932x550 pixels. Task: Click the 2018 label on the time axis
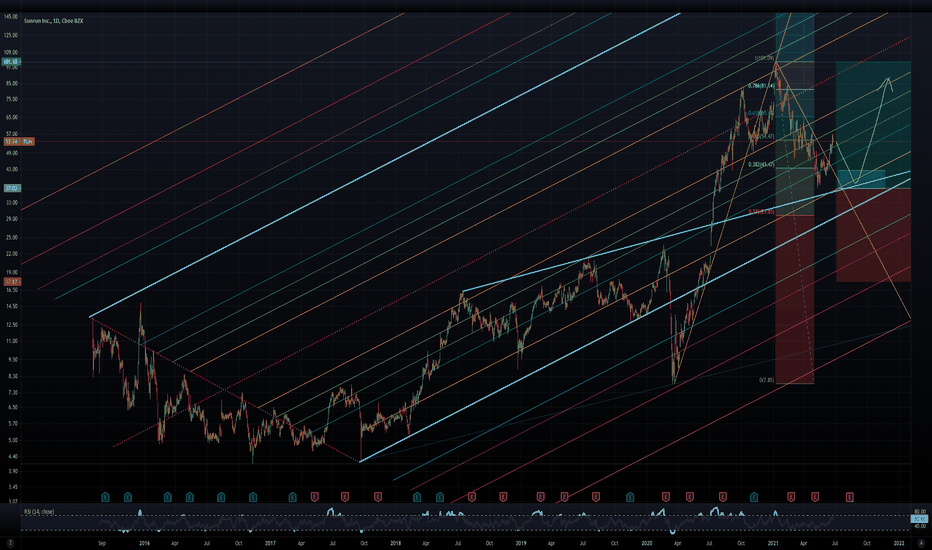pos(395,543)
